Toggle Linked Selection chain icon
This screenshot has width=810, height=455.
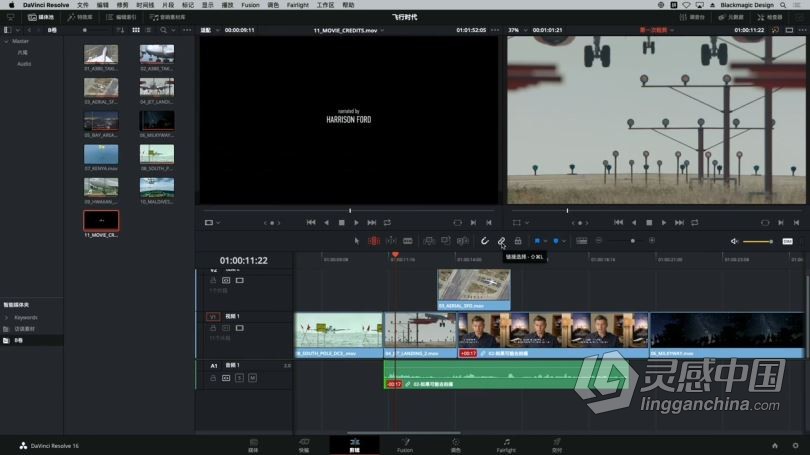coord(501,241)
